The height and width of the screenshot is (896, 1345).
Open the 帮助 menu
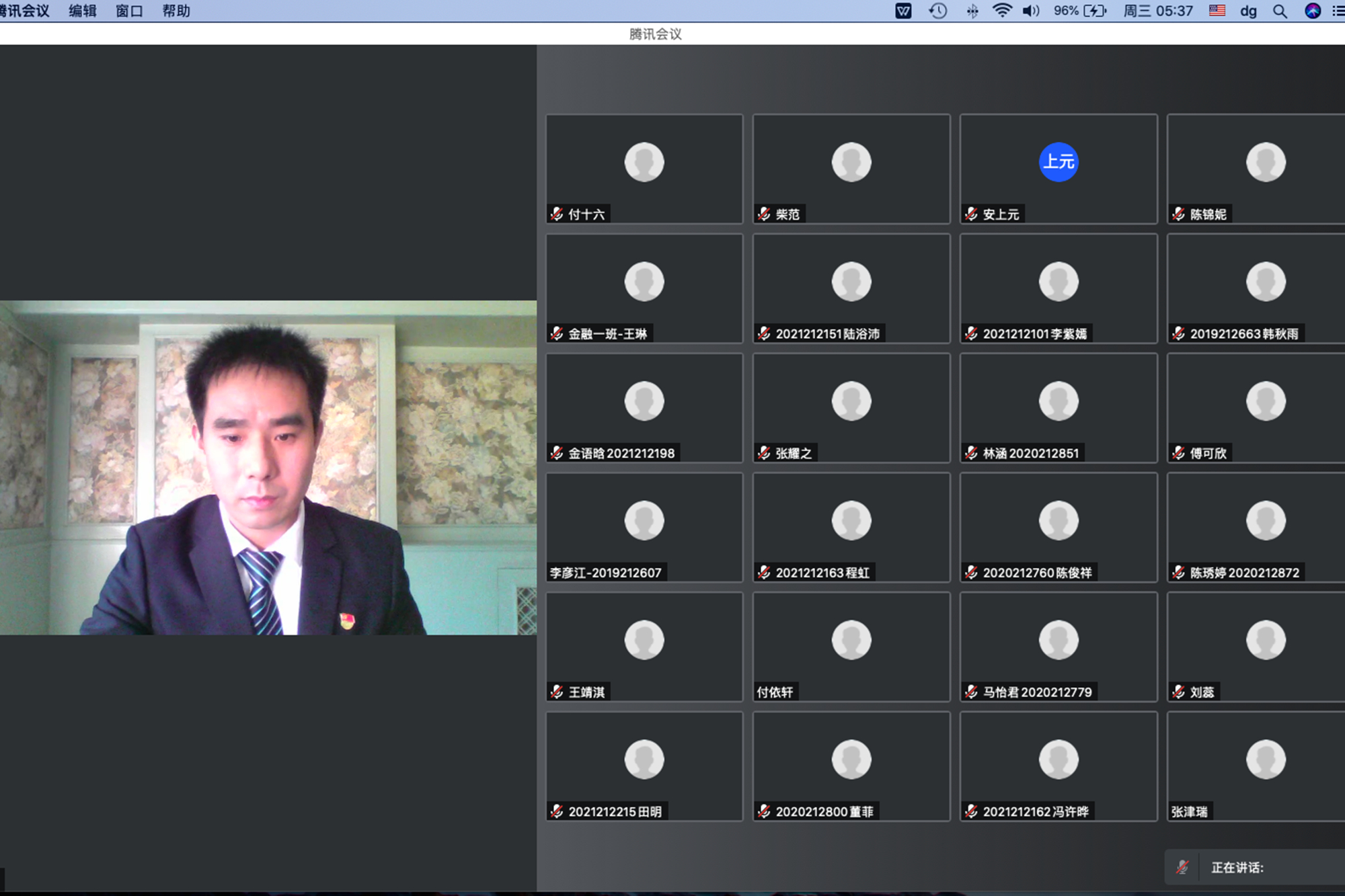(176, 11)
